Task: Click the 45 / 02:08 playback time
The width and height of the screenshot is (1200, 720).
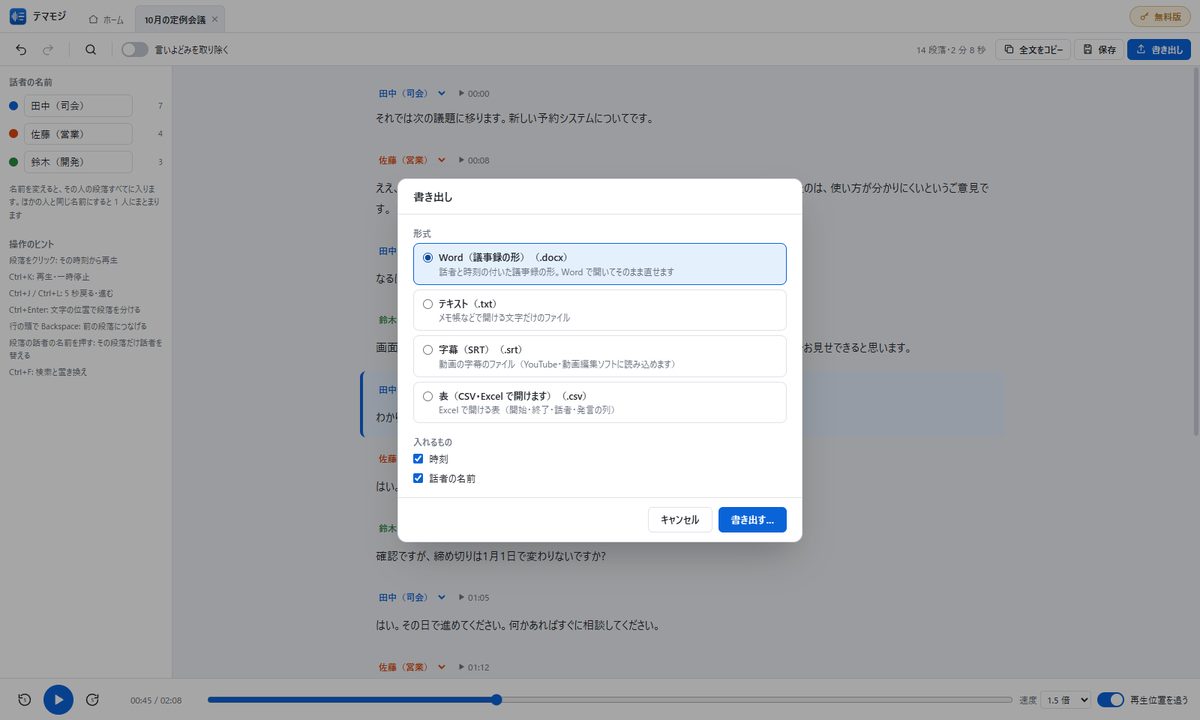Action: [154, 700]
